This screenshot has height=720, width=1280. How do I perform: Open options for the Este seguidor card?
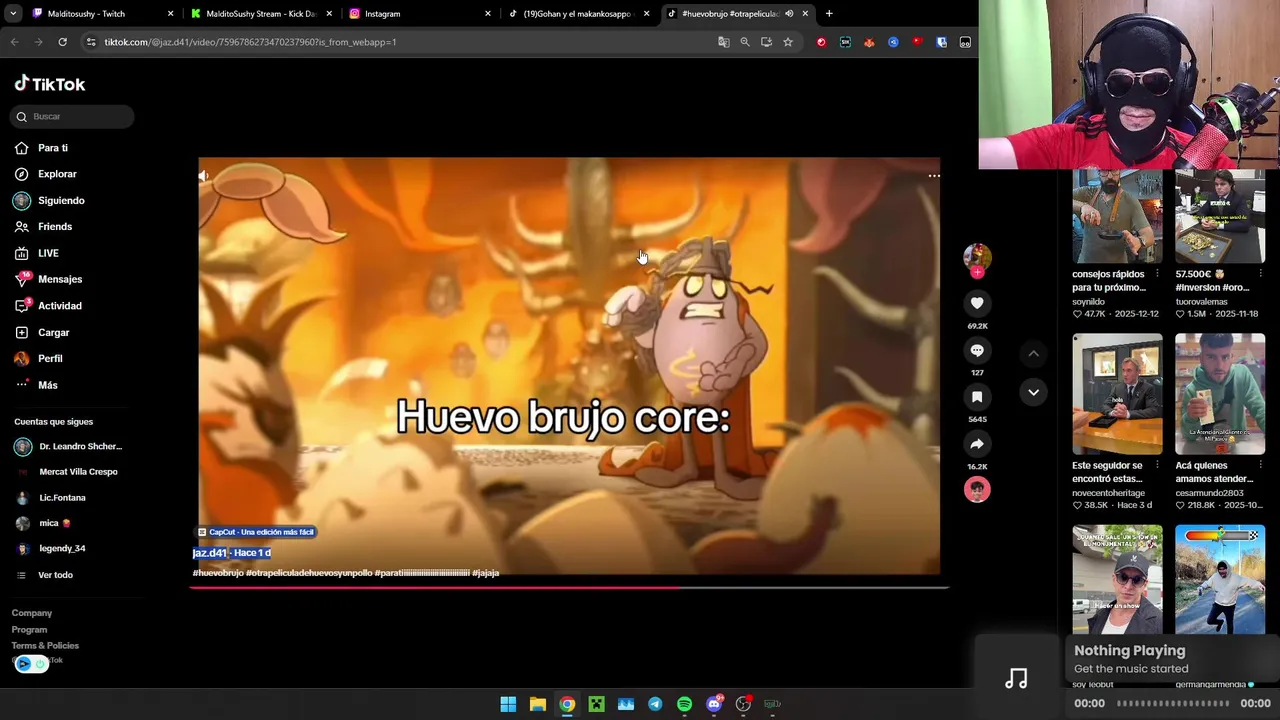[1157, 466]
